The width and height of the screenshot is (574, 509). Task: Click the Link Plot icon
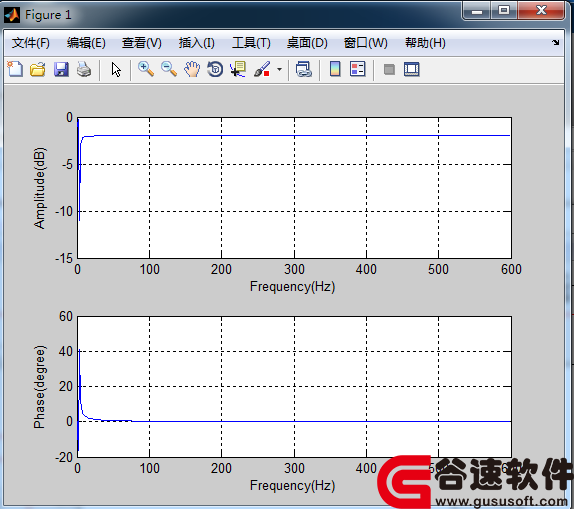coord(303,69)
